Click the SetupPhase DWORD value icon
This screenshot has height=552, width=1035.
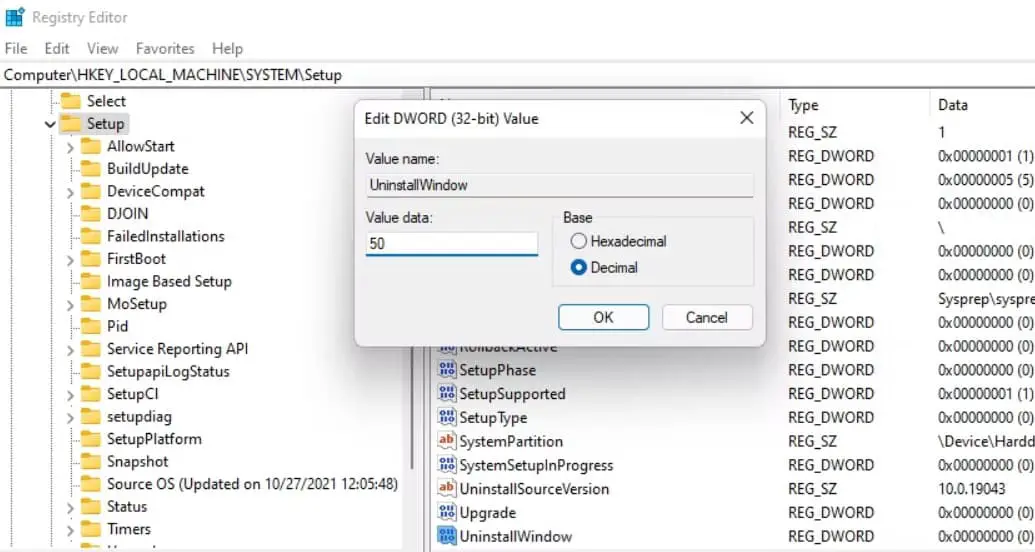[447, 370]
